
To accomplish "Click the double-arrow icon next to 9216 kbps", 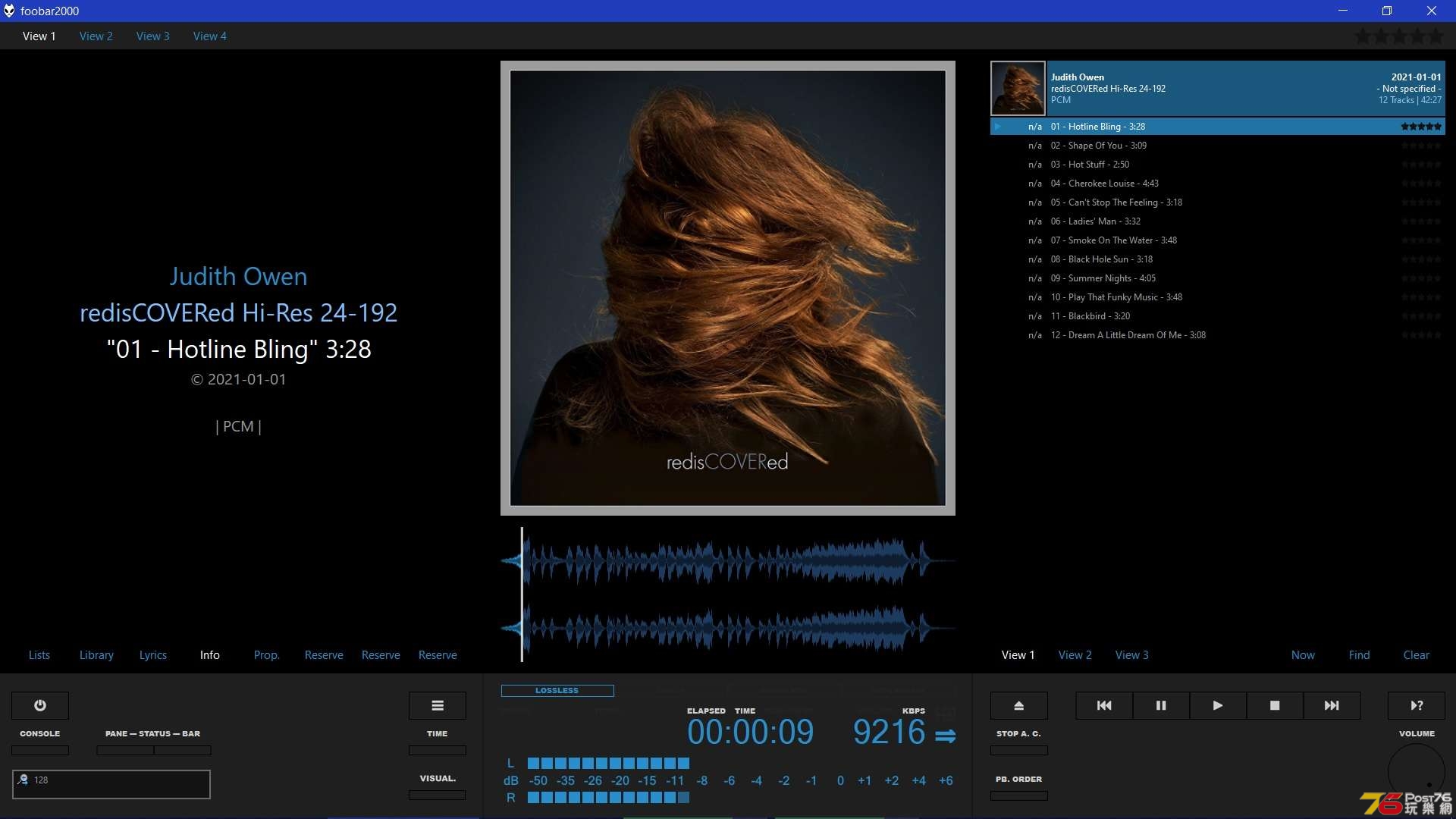I will point(945,736).
